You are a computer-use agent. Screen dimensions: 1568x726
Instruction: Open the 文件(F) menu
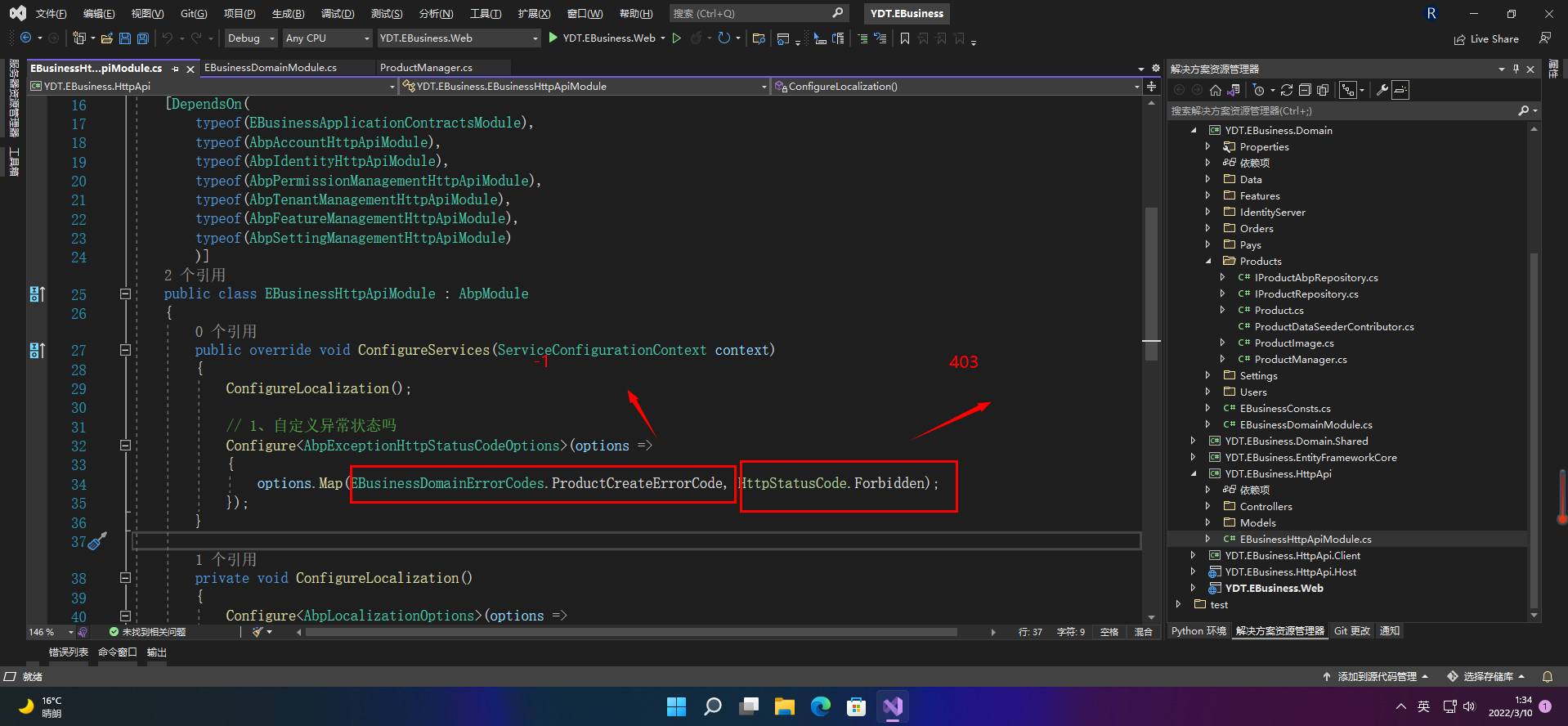[51, 13]
